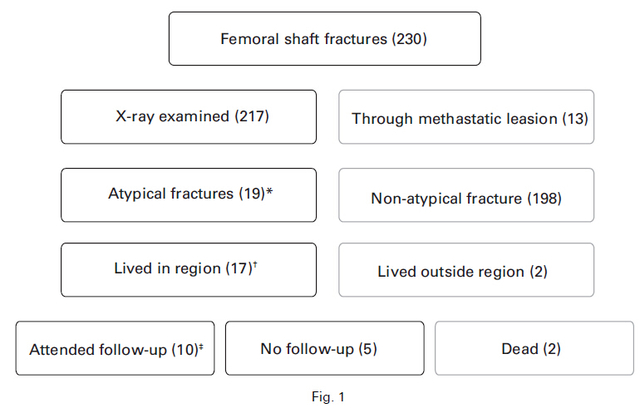
Task: Select the X-ray examined (217) box
Action: click(x=189, y=117)
